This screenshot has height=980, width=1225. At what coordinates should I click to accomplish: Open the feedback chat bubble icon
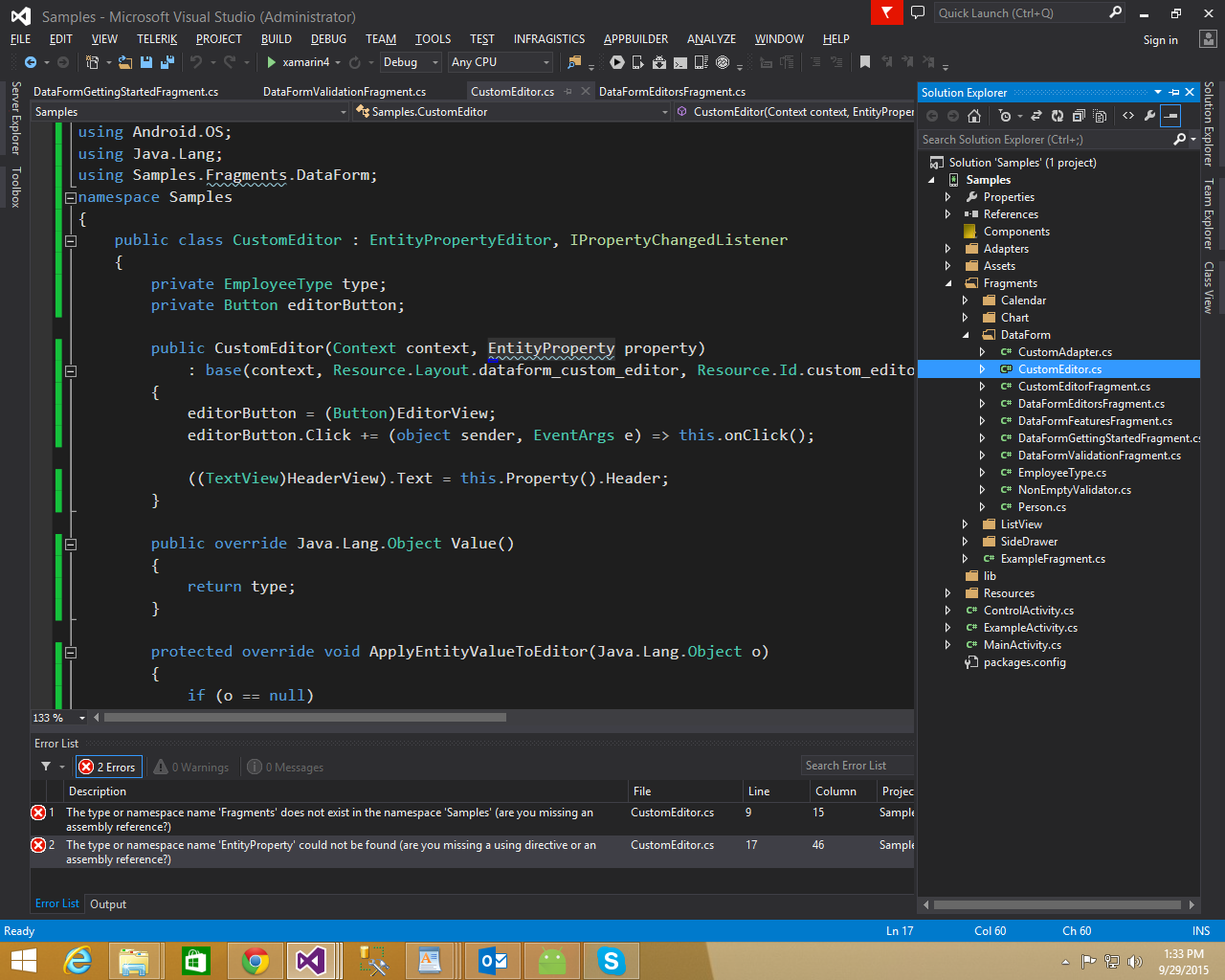[918, 13]
